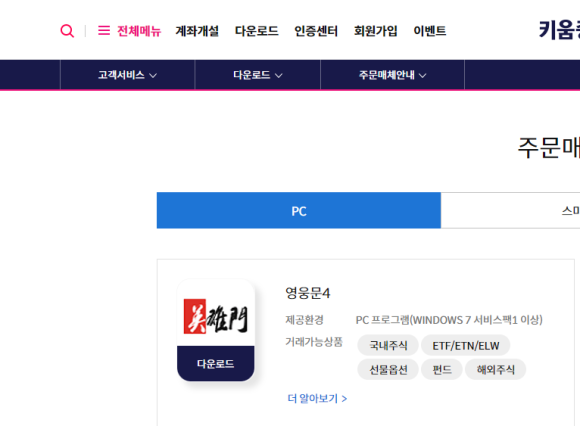
Task: Expand the 주문매체안내 dropdown
Action: click(x=392, y=75)
